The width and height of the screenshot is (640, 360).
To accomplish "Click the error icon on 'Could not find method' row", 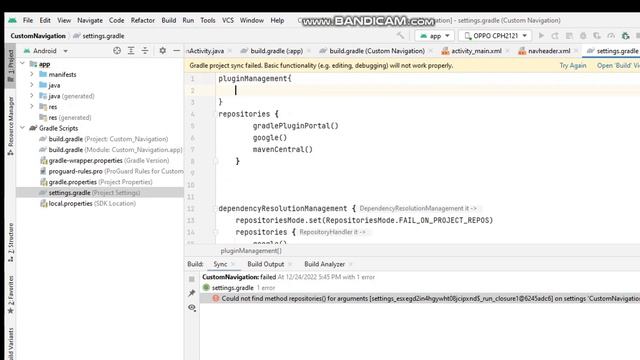I will click(x=216, y=298).
